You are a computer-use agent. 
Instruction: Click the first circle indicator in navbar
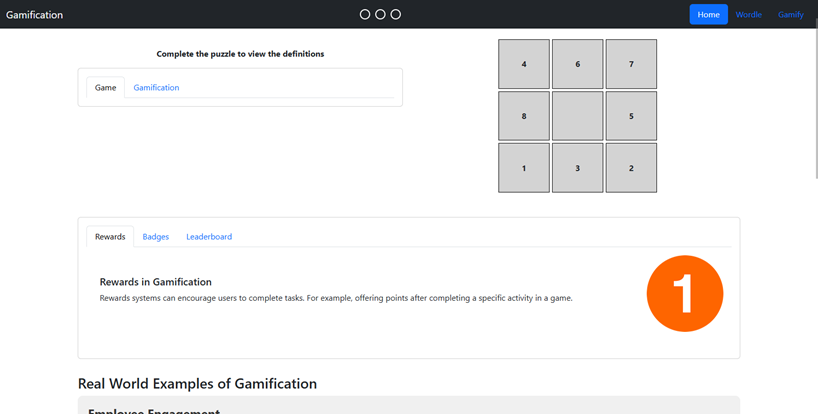tap(365, 15)
